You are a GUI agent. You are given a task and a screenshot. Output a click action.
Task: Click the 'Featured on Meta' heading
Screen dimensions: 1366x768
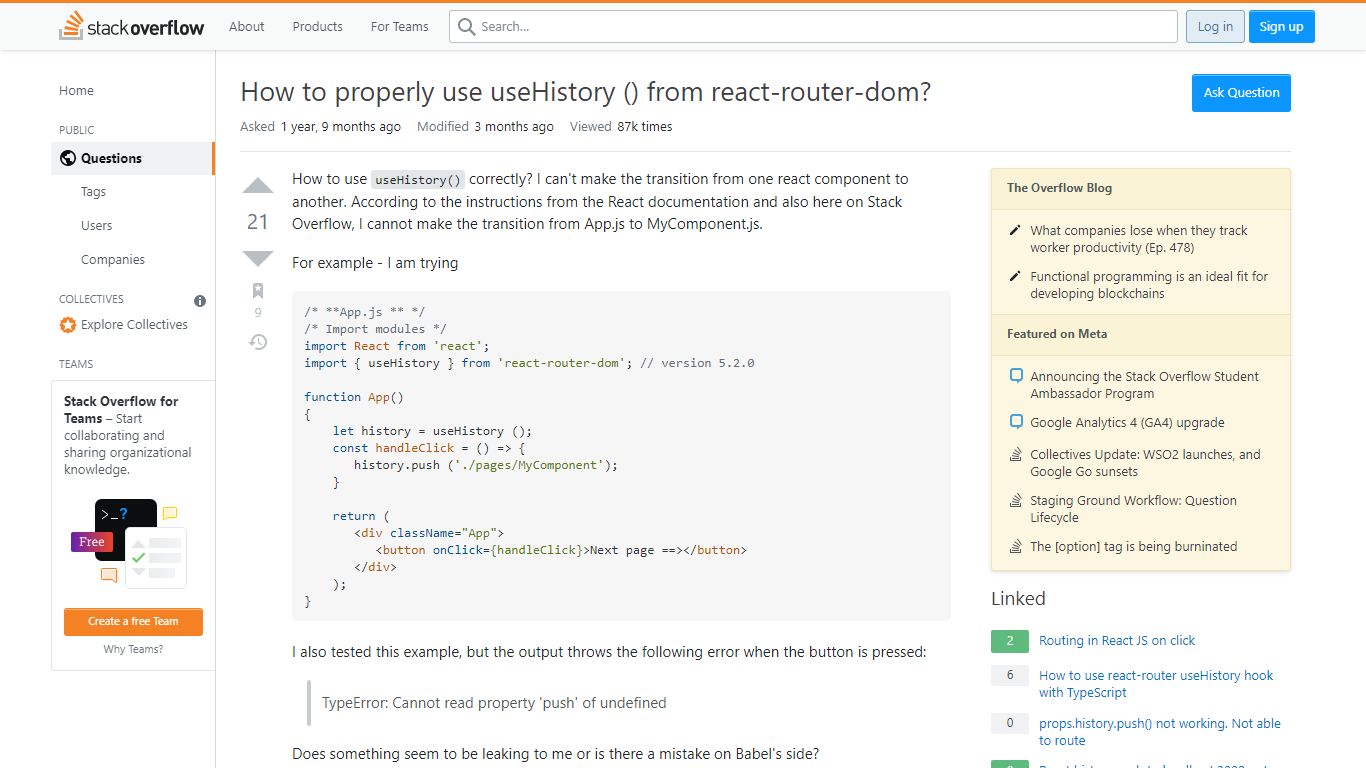coord(1057,334)
